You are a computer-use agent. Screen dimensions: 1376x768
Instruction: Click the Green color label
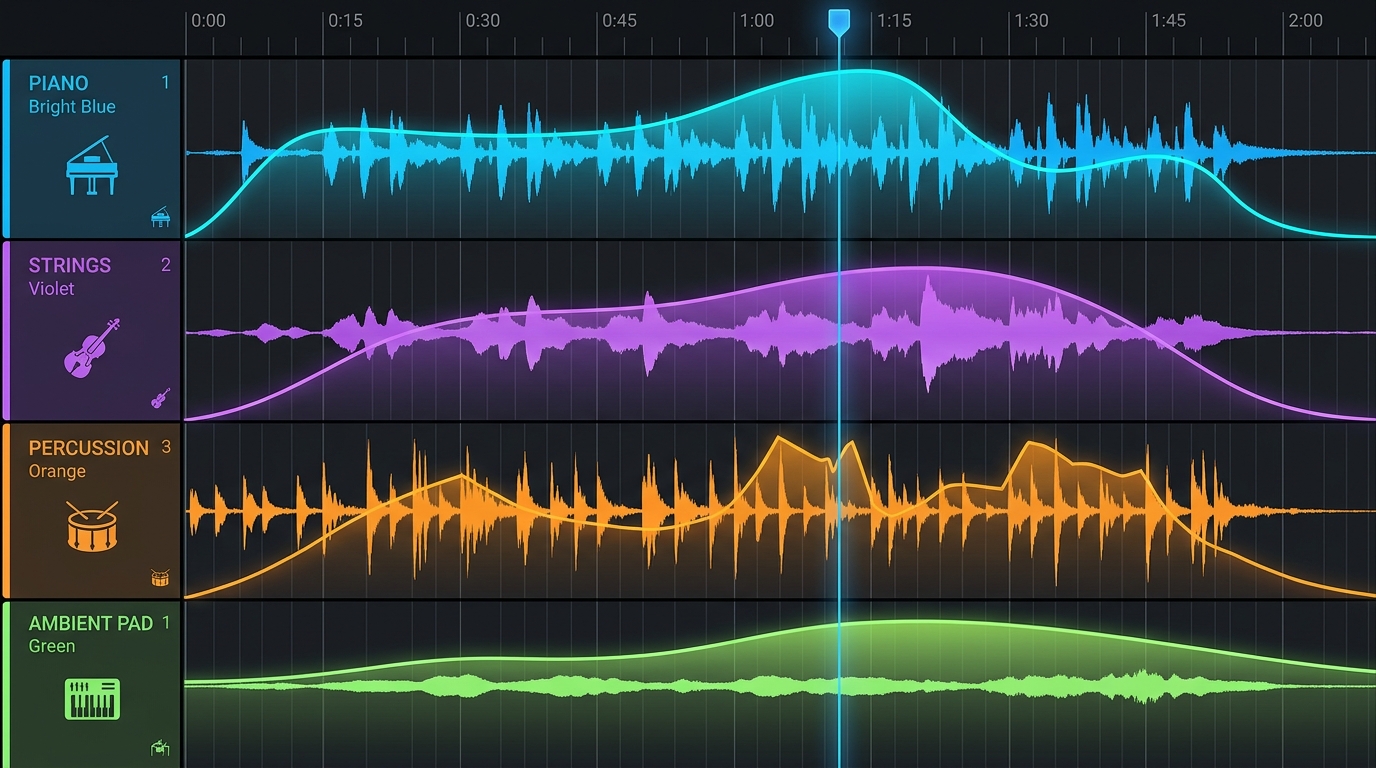[x=51, y=646]
